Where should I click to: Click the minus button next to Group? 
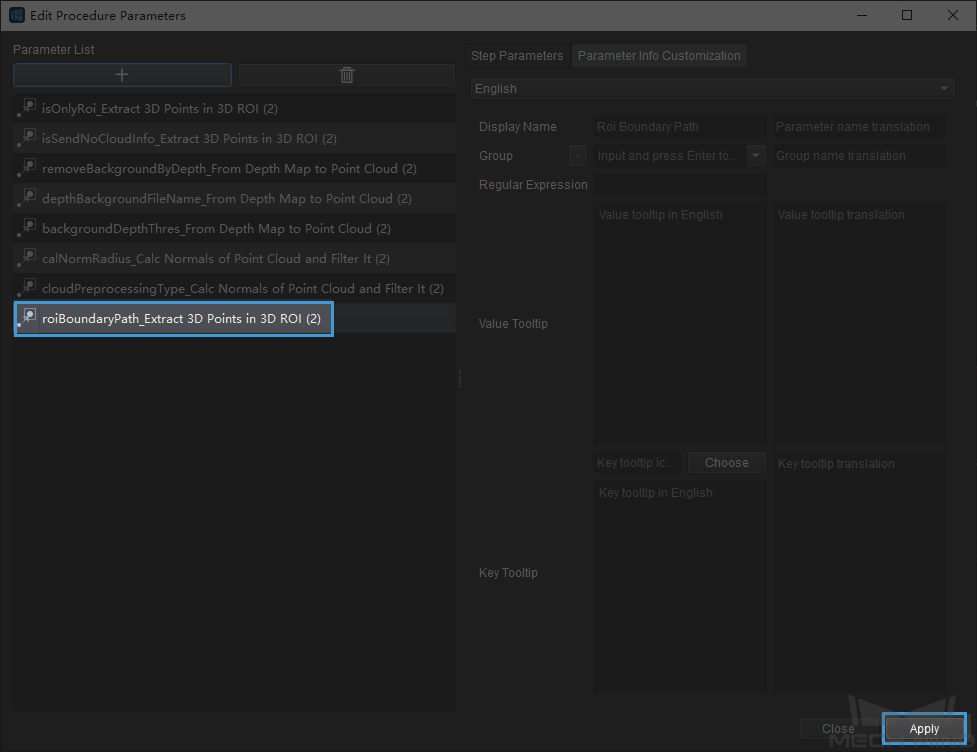[x=578, y=156]
